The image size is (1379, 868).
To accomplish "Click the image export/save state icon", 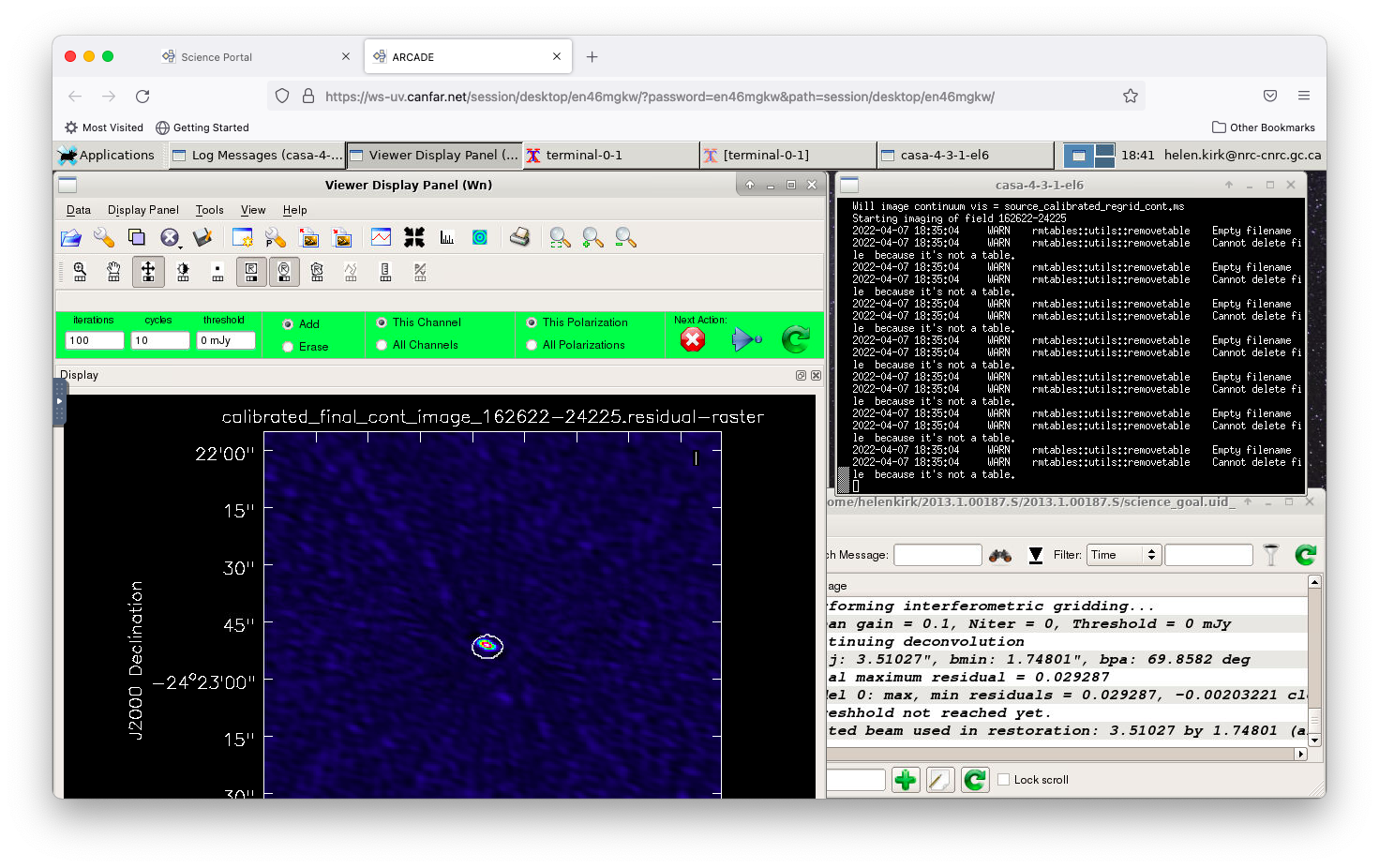I will 342,238.
